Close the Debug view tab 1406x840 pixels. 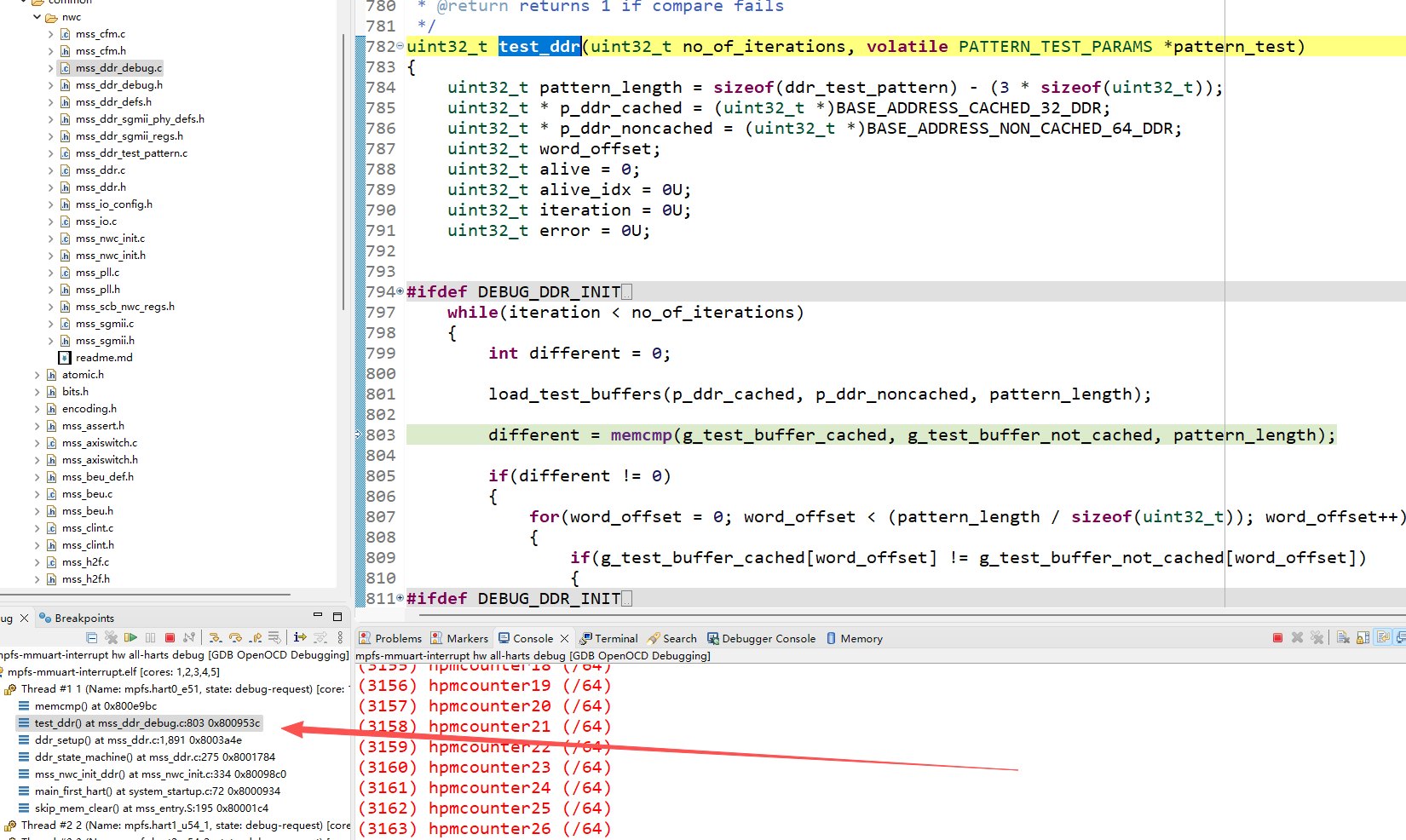pos(24,618)
